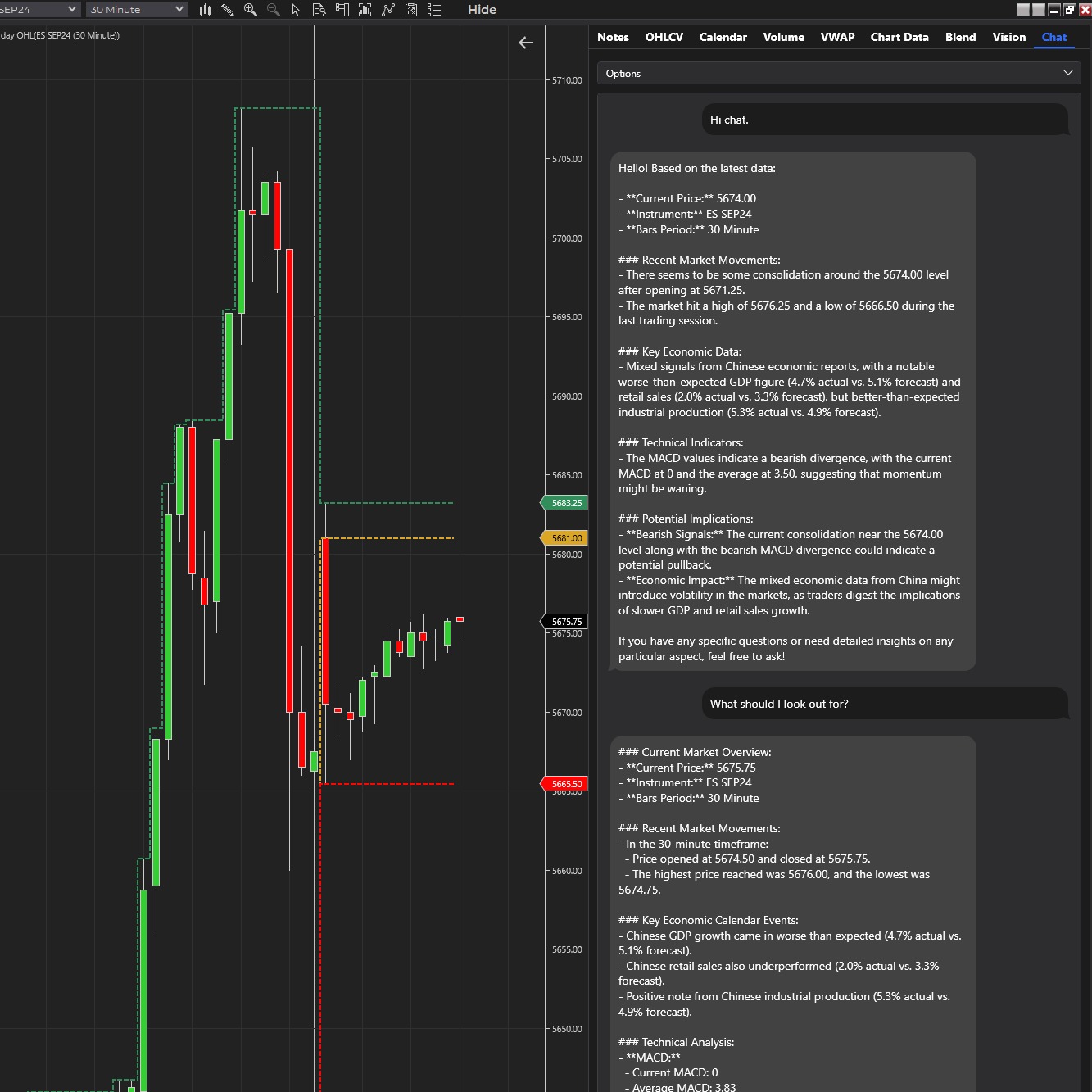Switch to the OHLCV tab
This screenshot has height=1092, width=1092.
click(x=664, y=37)
